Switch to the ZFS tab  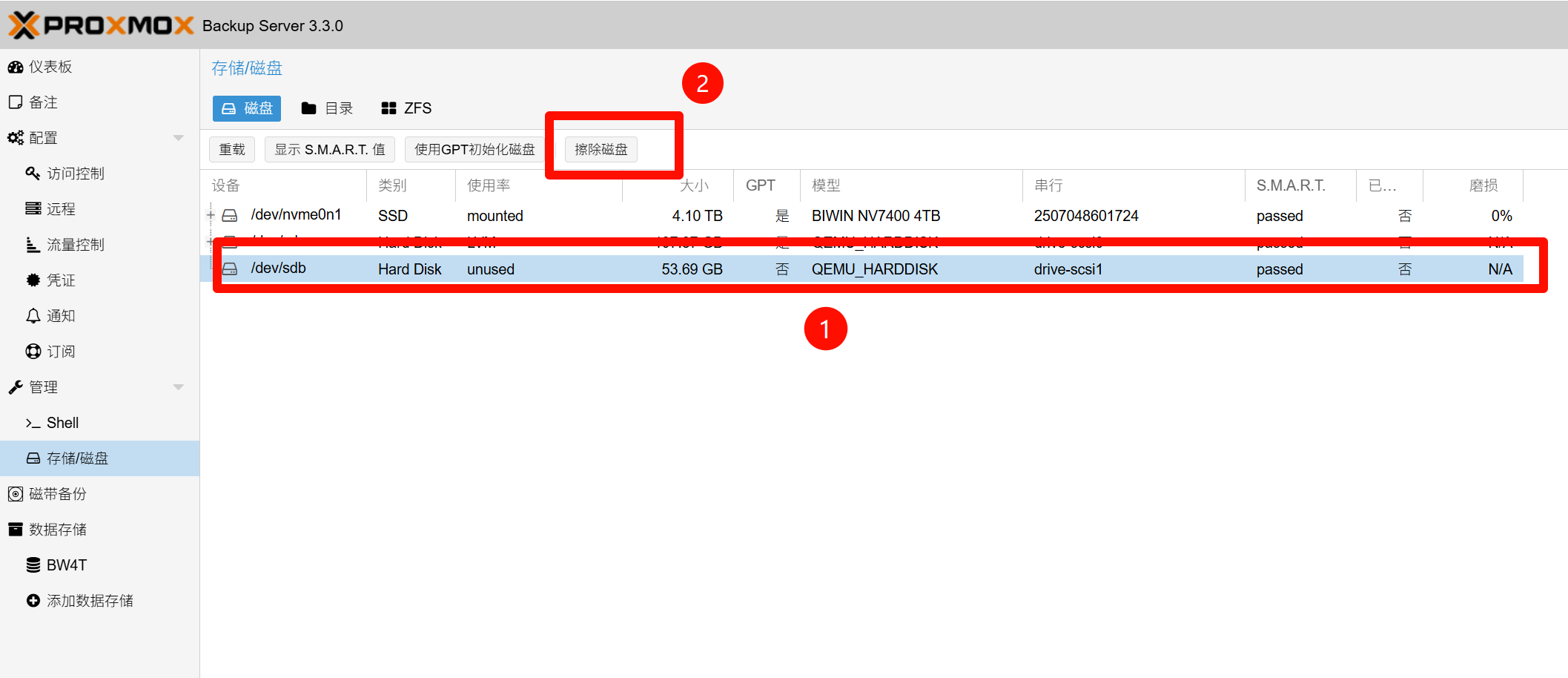coord(406,108)
